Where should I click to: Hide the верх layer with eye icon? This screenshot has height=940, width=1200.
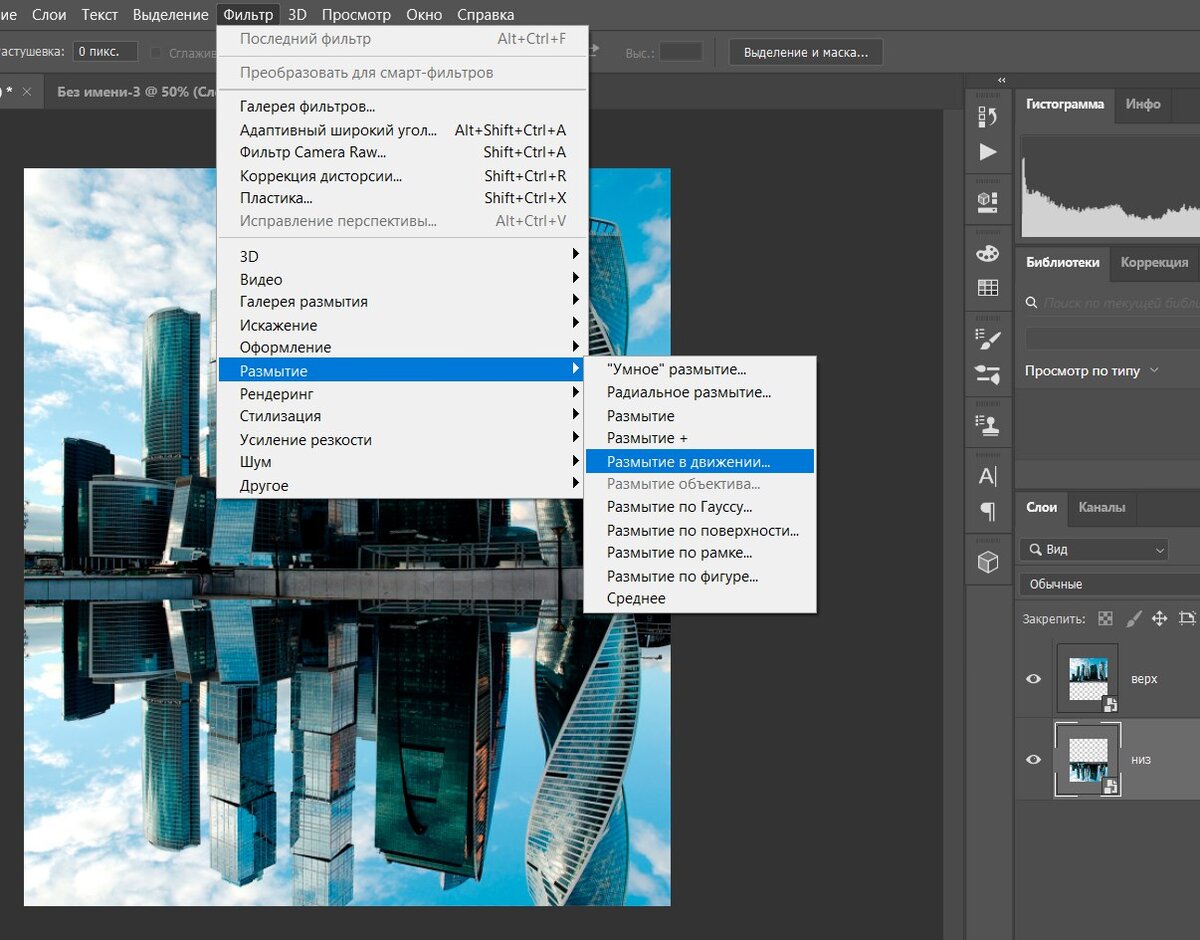click(1034, 679)
